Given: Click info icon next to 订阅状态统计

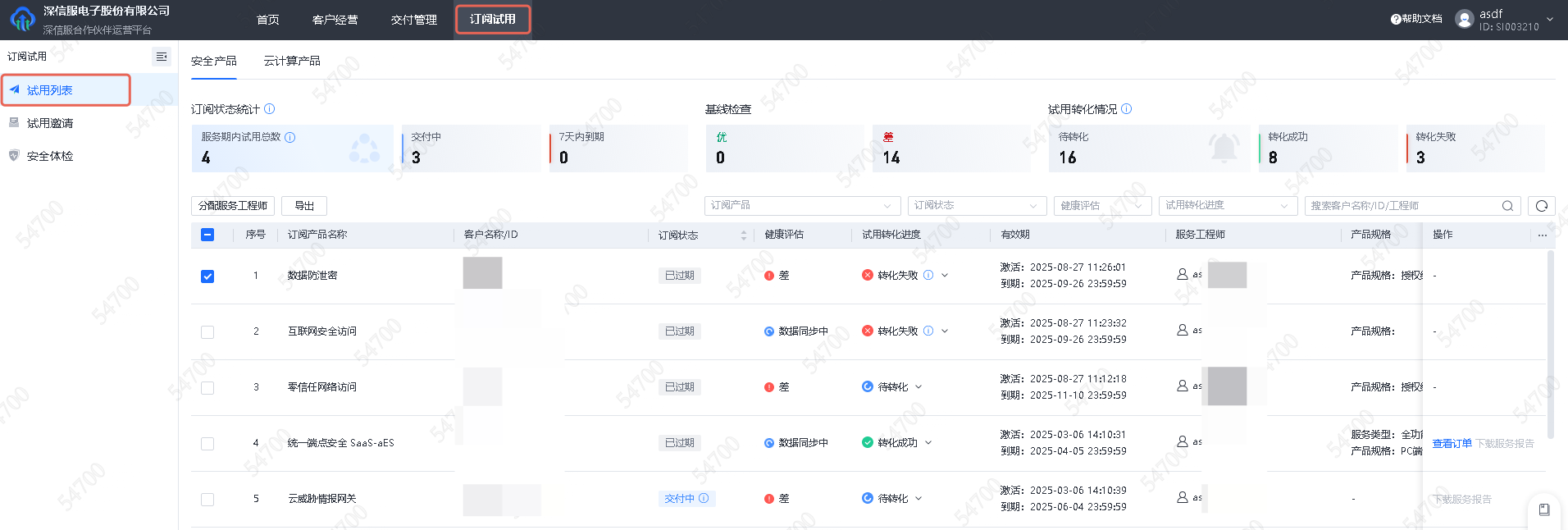Looking at the screenshot, I should point(270,109).
